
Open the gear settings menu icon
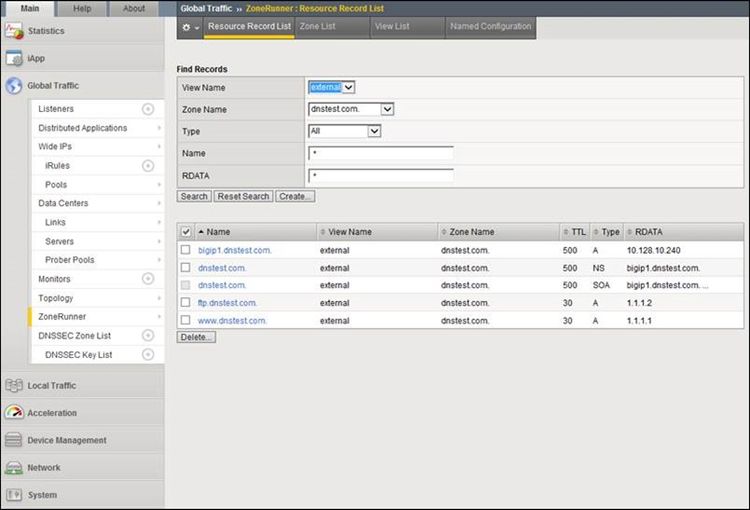(189, 27)
